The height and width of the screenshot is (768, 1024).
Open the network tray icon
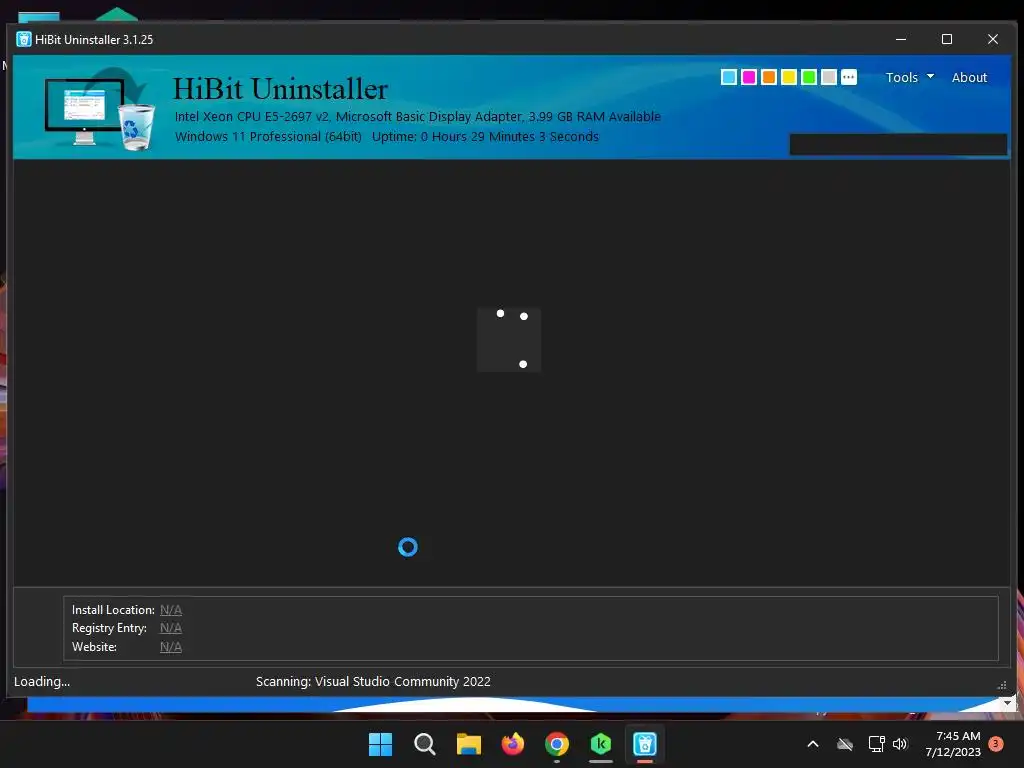coord(876,744)
